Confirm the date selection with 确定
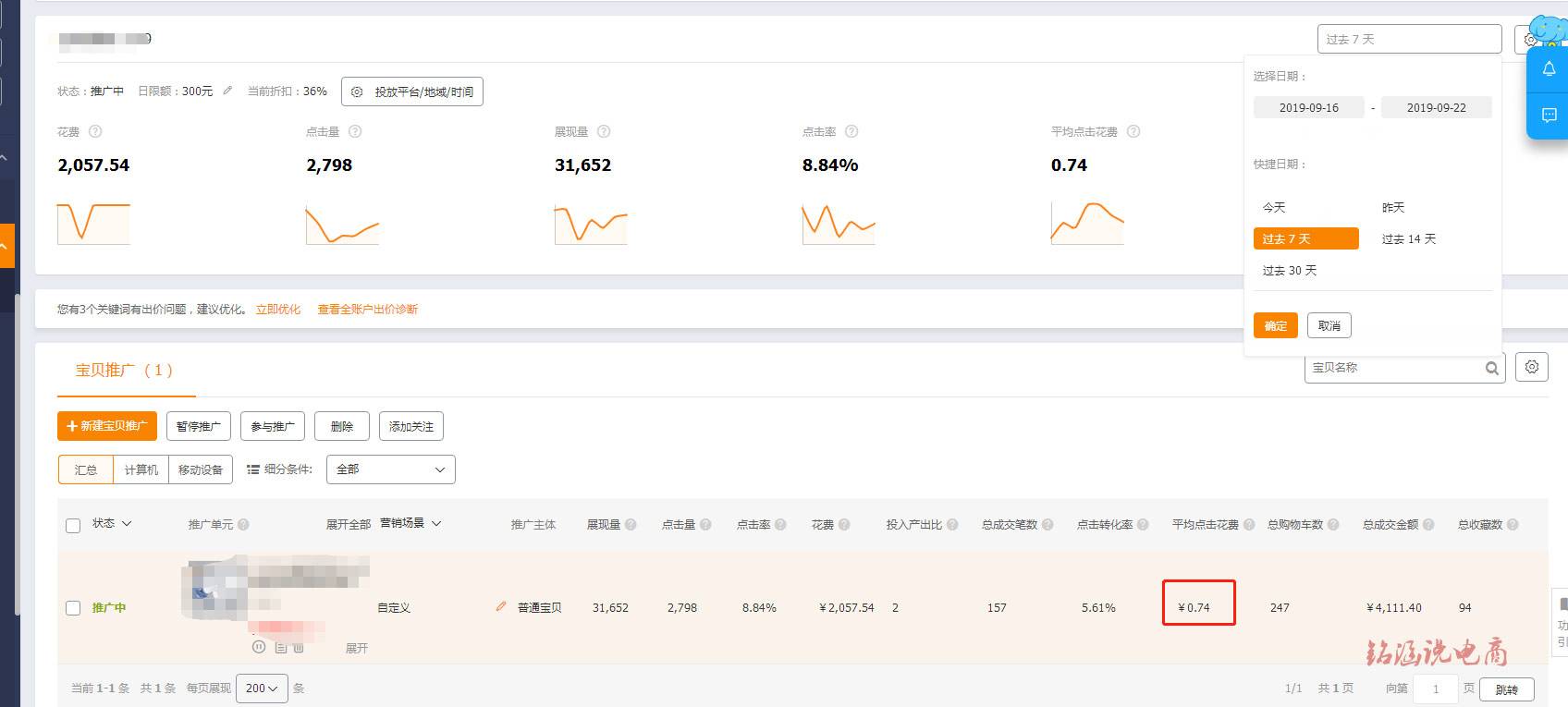This screenshot has height=707, width=1568. tap(1276, 325)
